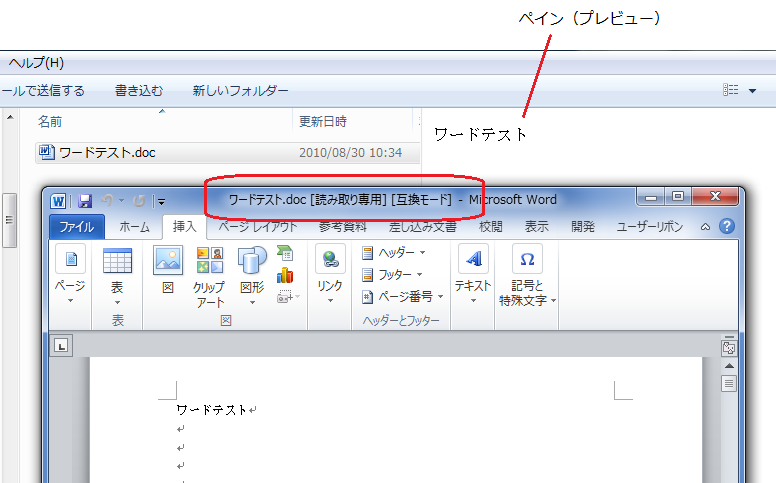Viewport: 776px width, 483px height.
Task: Select the ワードテスト.doc file in Explorer
Action: (x=107, y=153)
